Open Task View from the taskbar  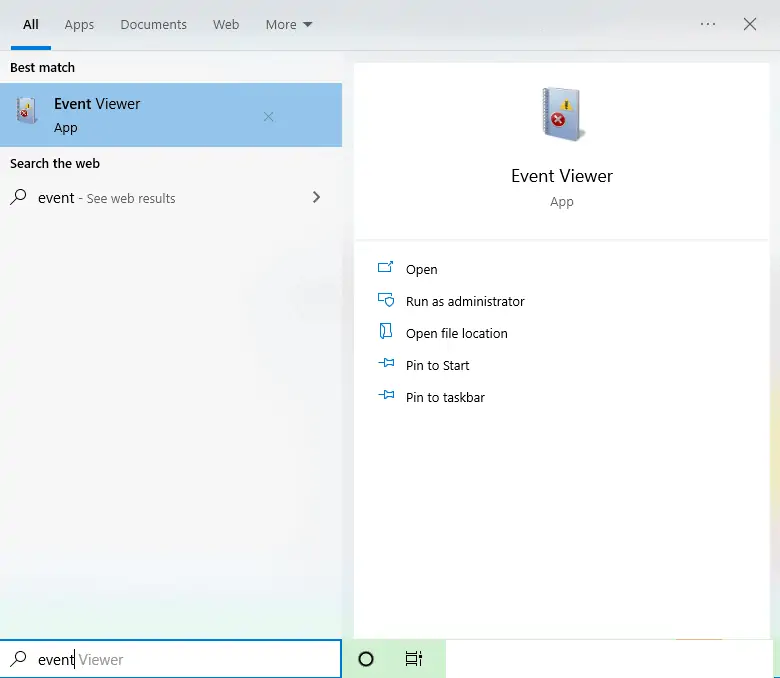tap(413, 659)
